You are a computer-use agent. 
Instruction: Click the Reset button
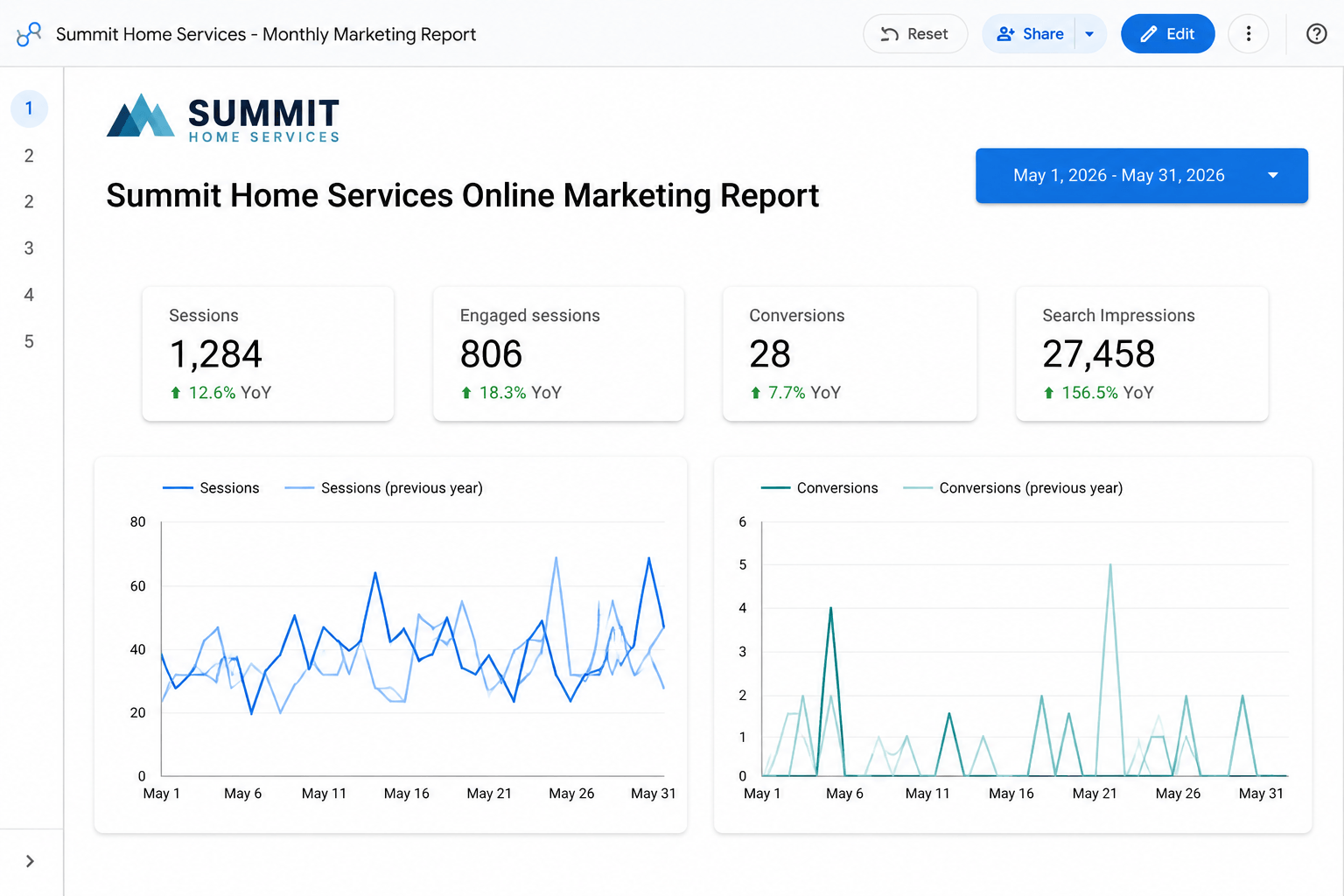click(x=915, y=34)
